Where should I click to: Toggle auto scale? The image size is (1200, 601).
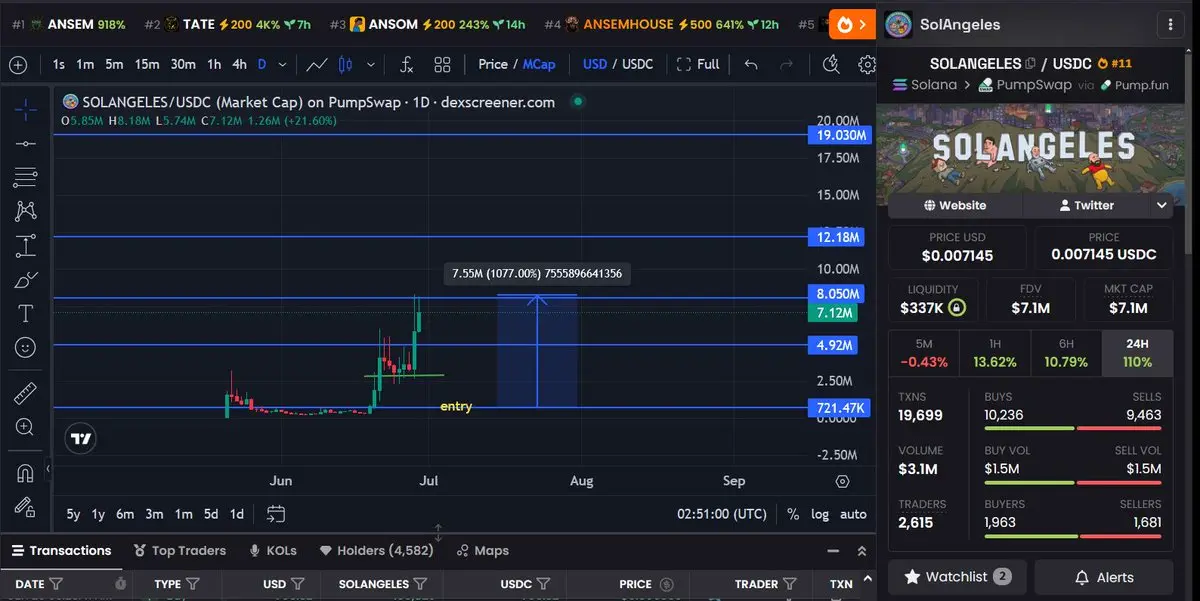[853, 514]
